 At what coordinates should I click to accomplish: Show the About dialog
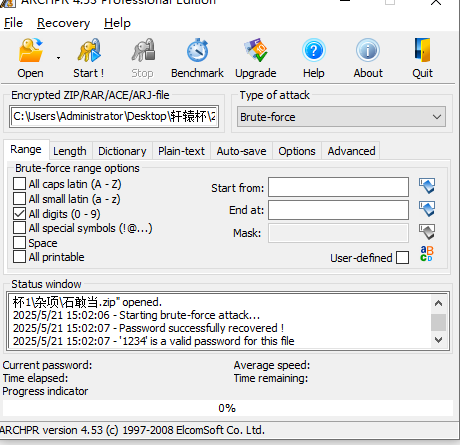tap(368, 58)
